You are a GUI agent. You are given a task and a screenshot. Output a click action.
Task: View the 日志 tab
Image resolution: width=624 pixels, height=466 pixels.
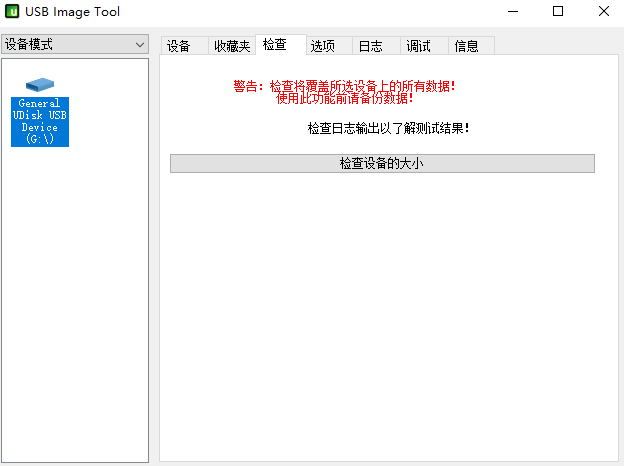point(371,46)
